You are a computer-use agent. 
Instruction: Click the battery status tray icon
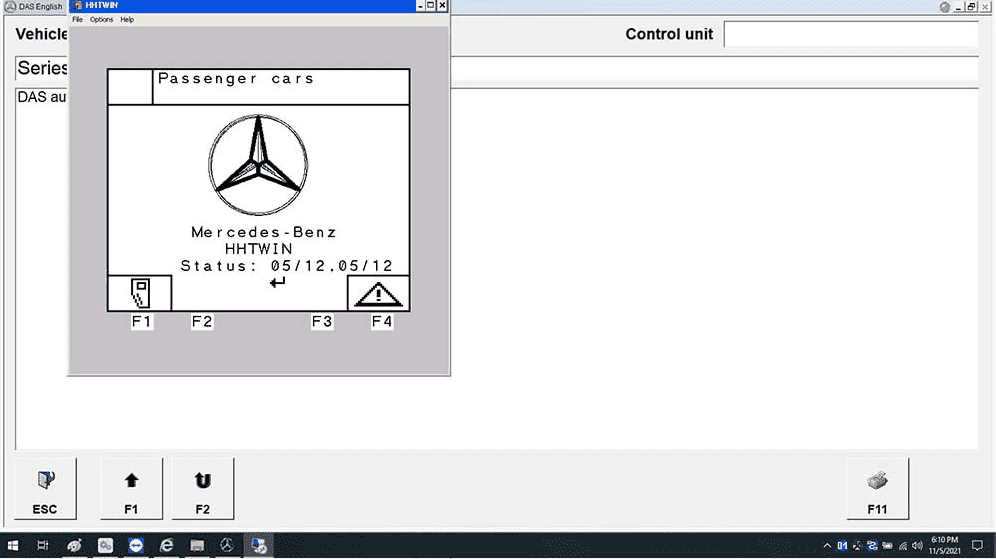pyautogui.click(x=887, y=546)
